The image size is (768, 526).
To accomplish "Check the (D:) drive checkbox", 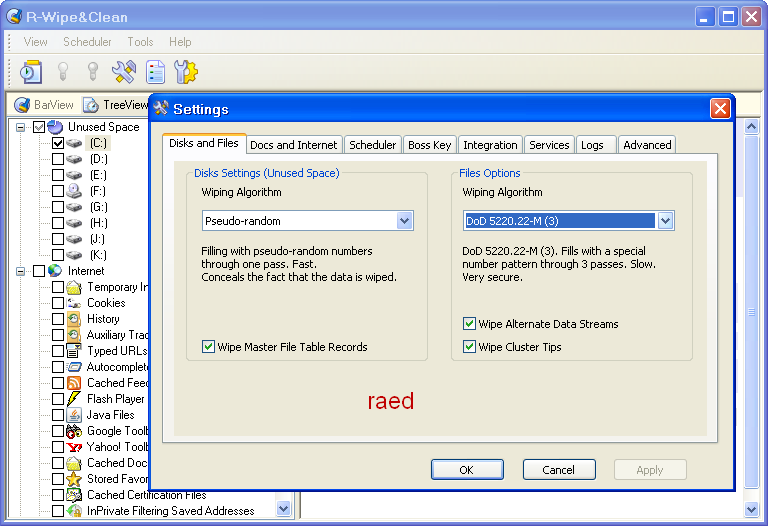I will [x=58, y=159].
